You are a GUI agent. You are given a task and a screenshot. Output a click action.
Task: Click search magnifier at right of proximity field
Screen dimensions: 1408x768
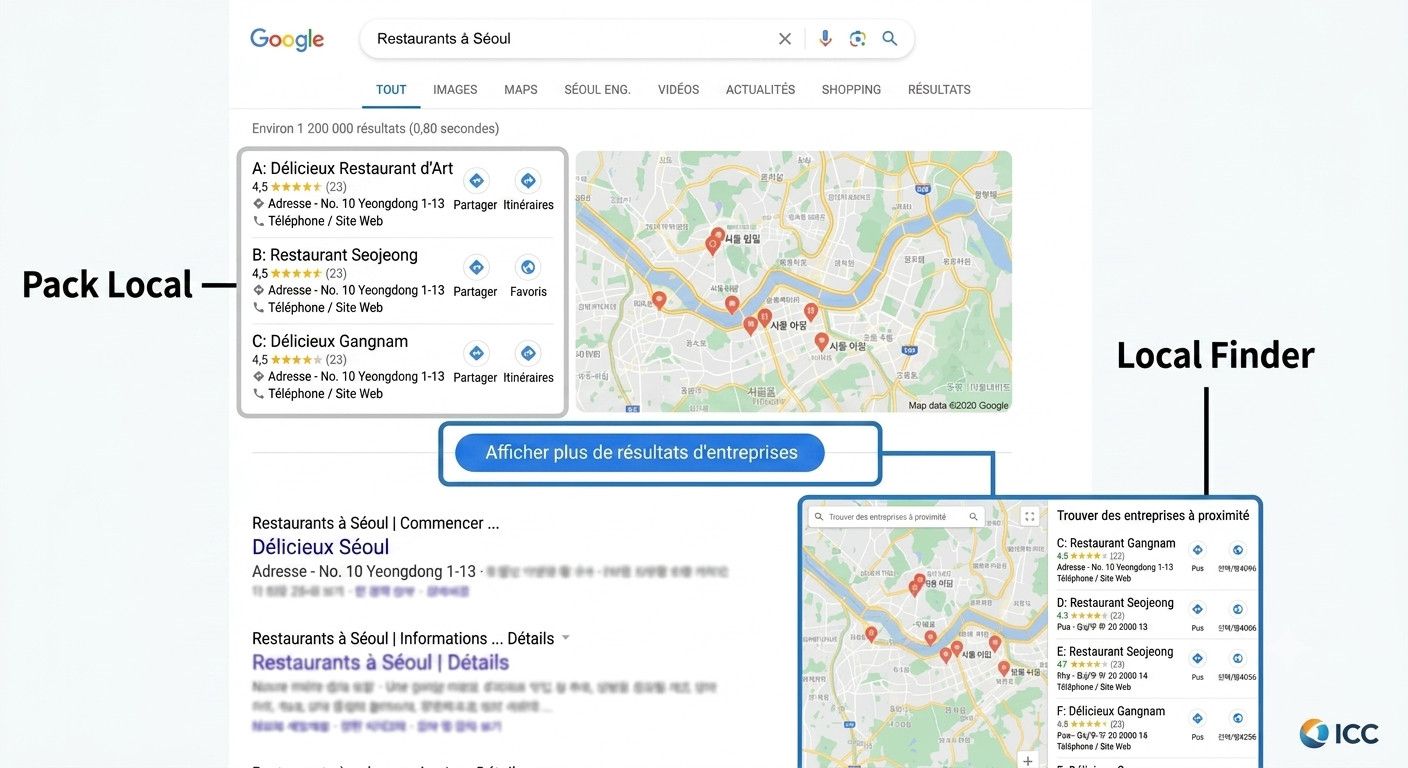972,517
